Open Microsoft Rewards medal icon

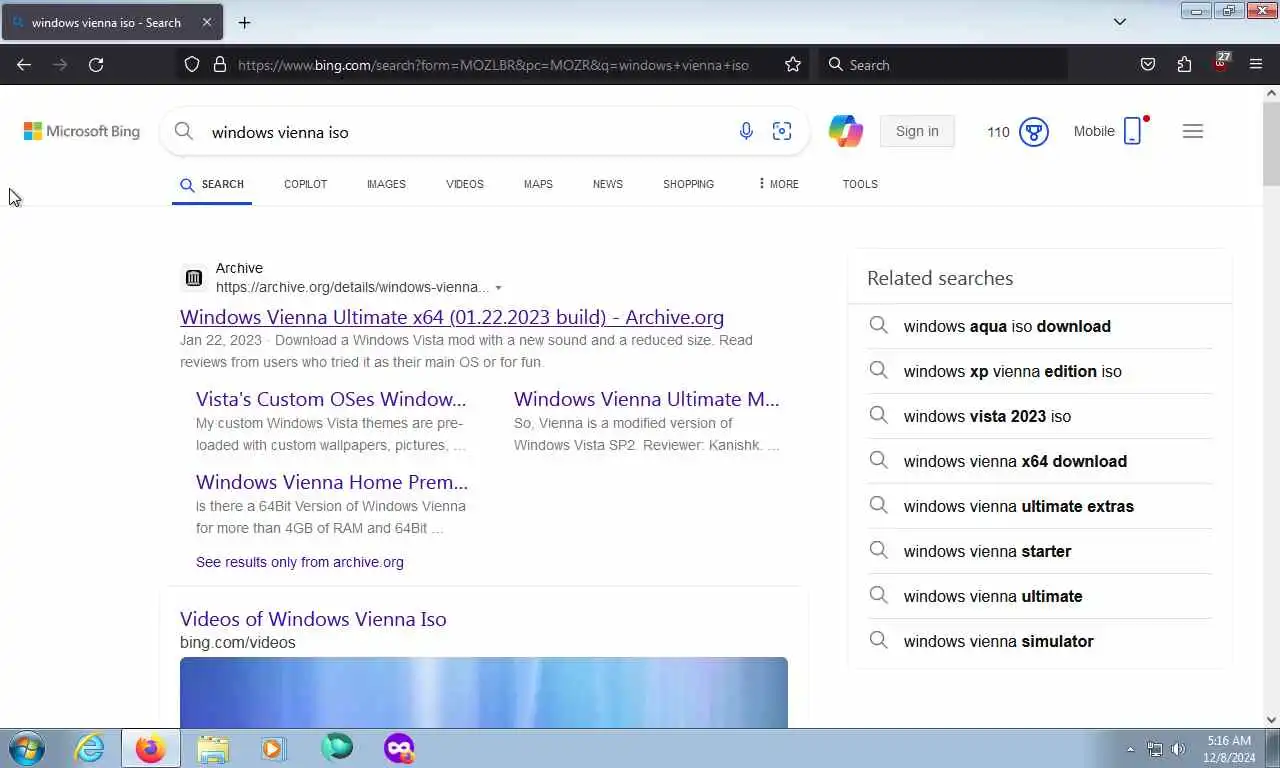(1034, 131)
